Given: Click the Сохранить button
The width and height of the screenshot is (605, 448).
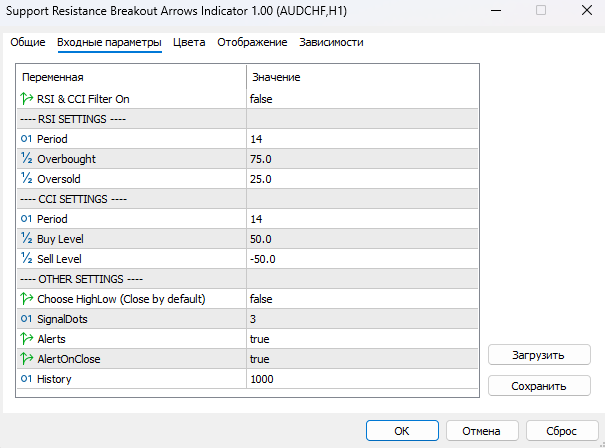Looking at the screenshot, I should [539, 386].
